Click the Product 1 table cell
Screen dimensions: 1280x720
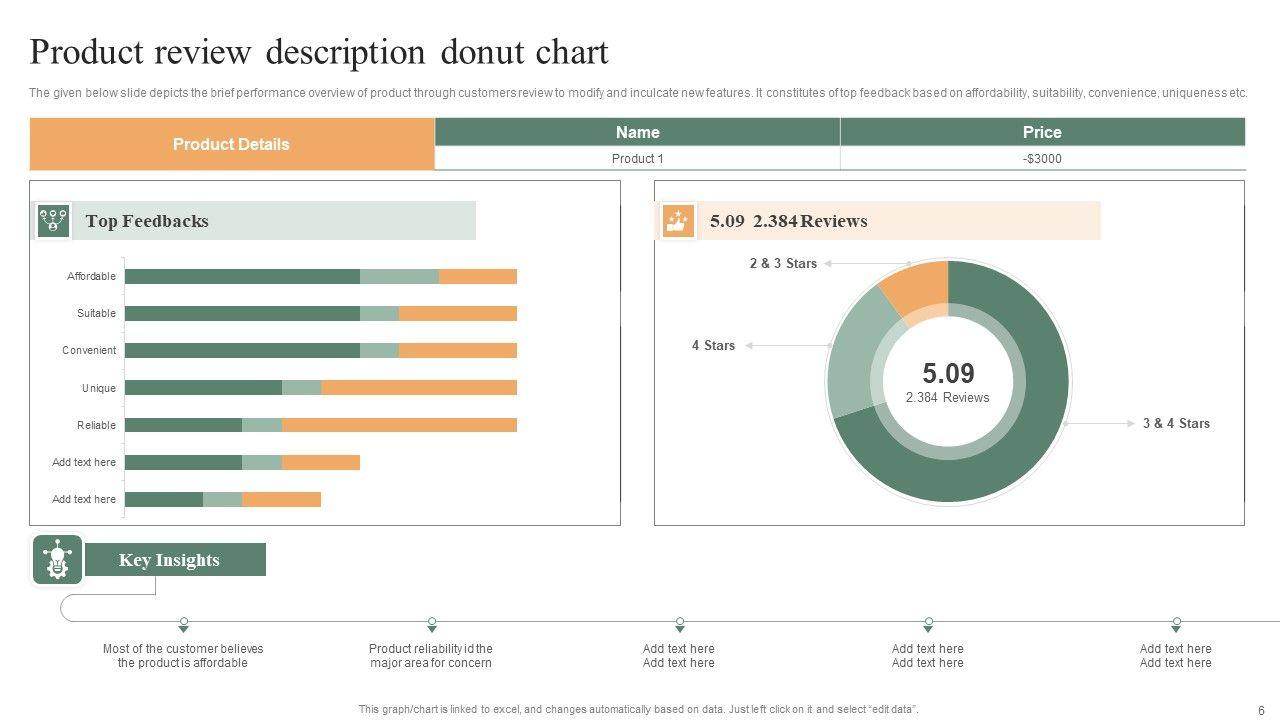click(x=637, y=159)
